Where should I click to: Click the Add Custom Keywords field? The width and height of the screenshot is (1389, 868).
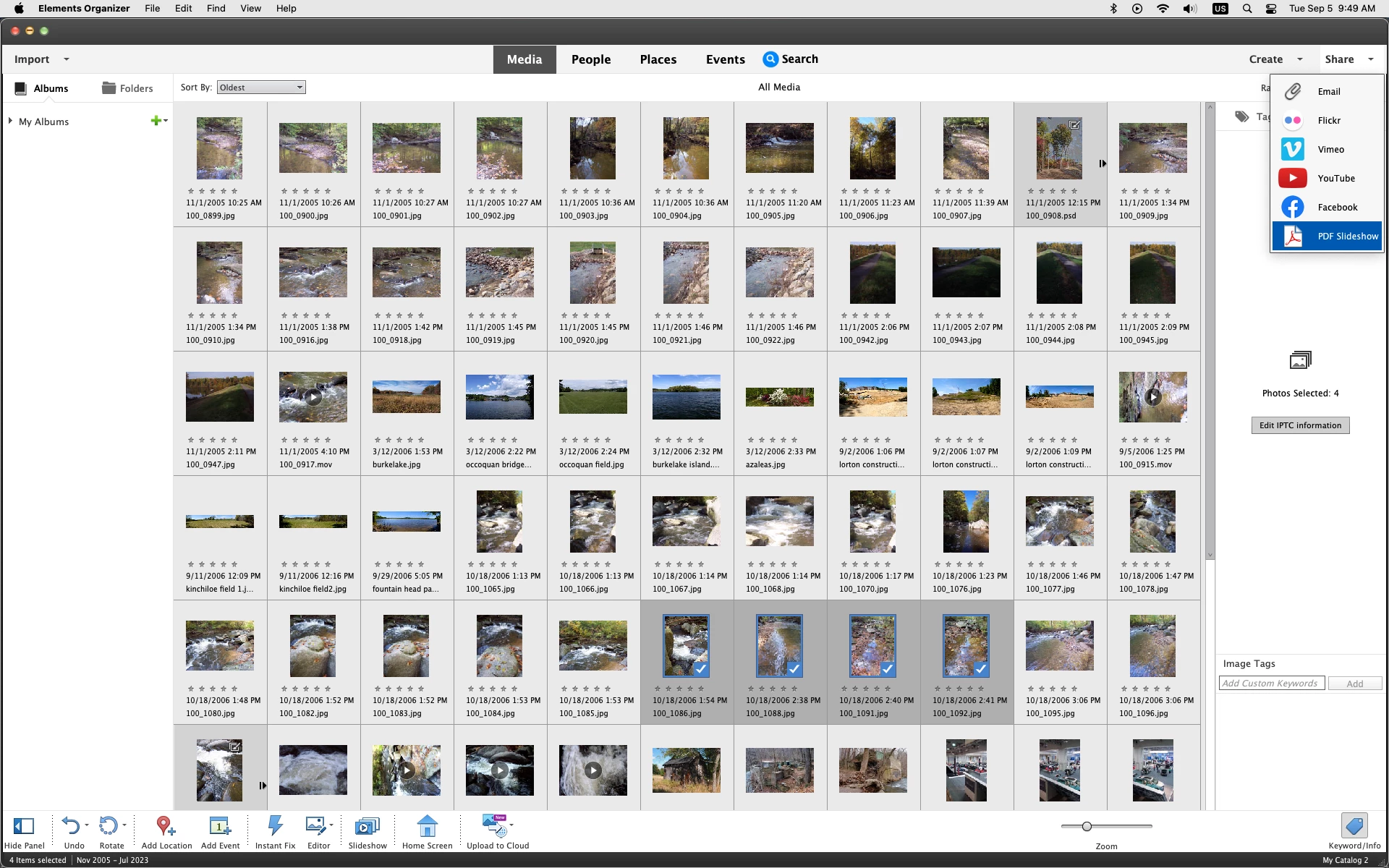point(1271,683)
